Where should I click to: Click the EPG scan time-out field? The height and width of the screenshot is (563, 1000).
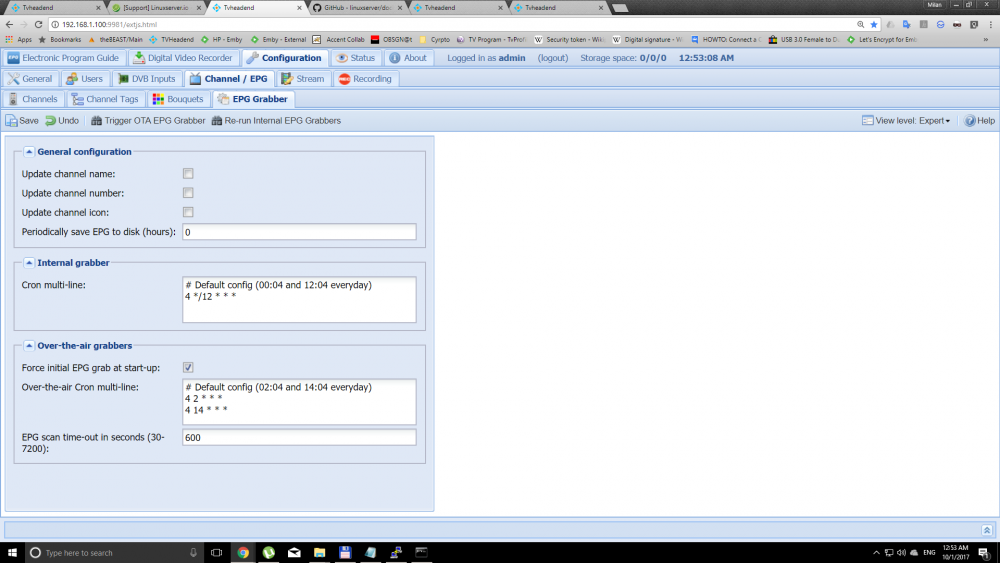click(299, 437)
